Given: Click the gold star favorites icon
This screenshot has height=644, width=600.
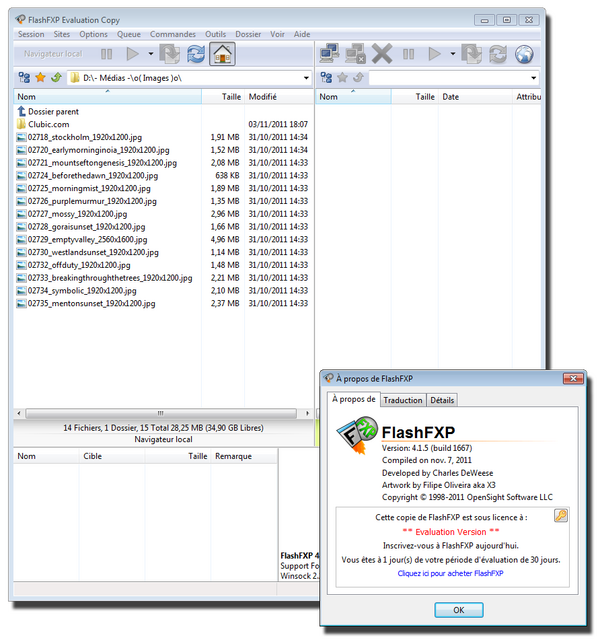Looking at the screenshot, I should 40,77.
